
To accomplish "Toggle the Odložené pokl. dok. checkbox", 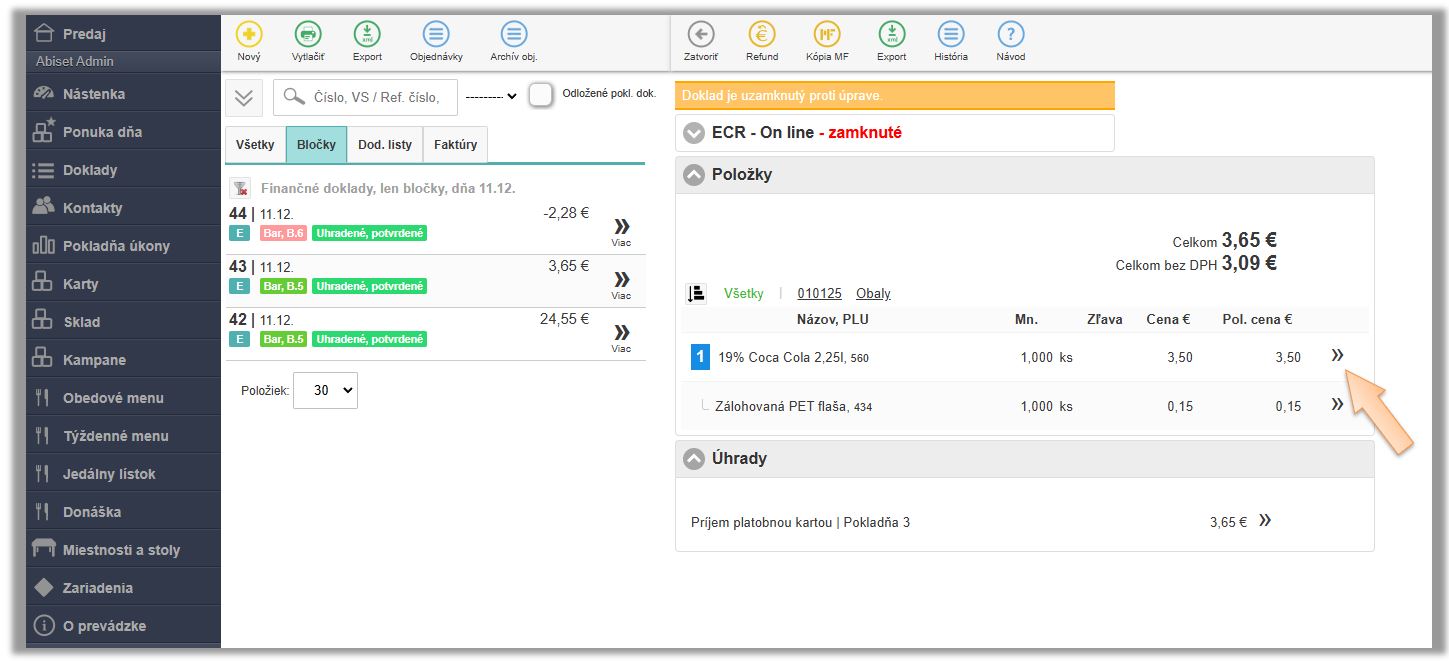I will (541, 95).
